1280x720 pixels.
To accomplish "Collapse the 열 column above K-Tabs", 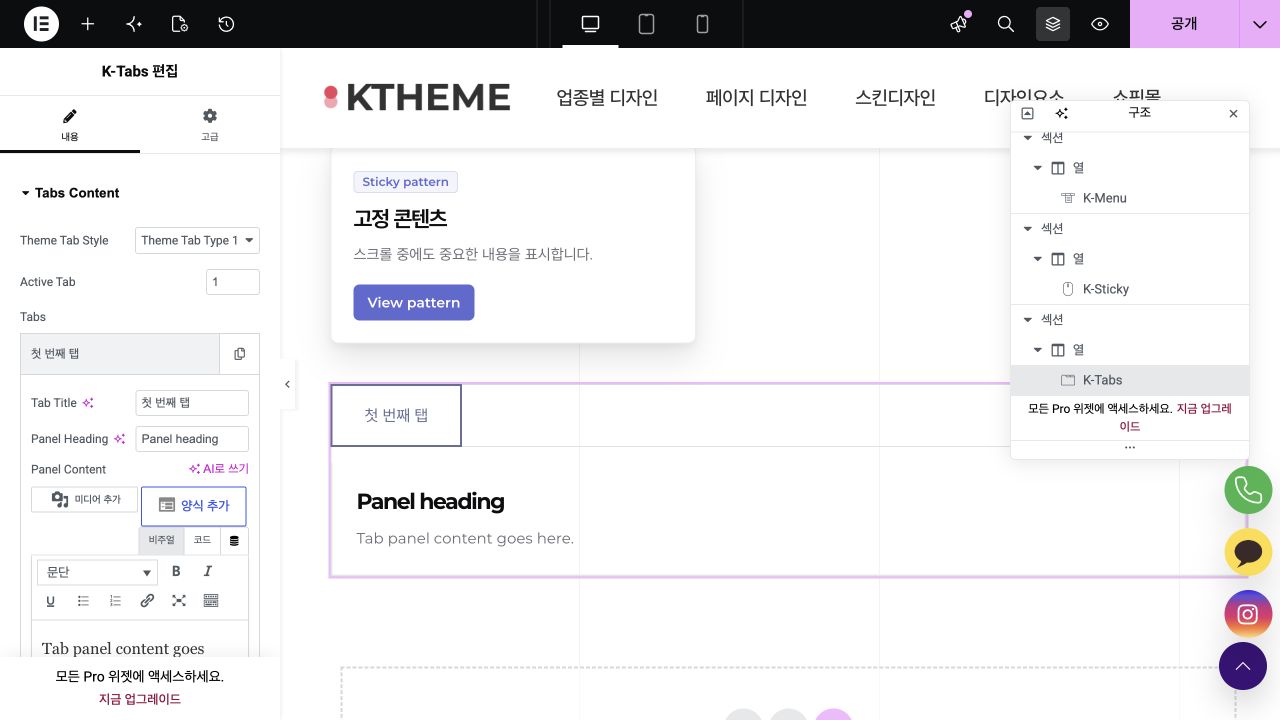I will [x=1038, y=350].
